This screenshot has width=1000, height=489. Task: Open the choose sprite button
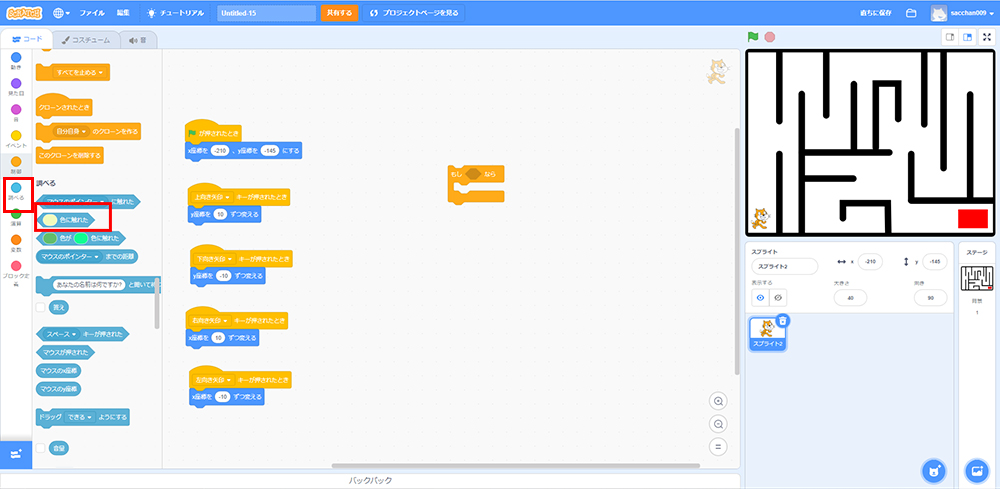coord(933,470)
